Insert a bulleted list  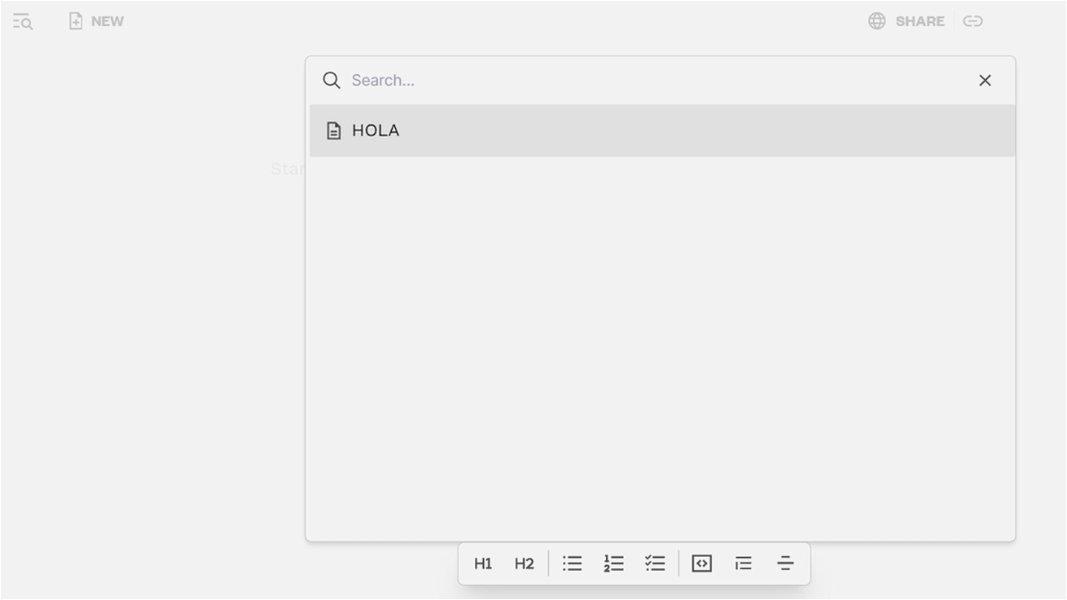(x=572, y=563)
